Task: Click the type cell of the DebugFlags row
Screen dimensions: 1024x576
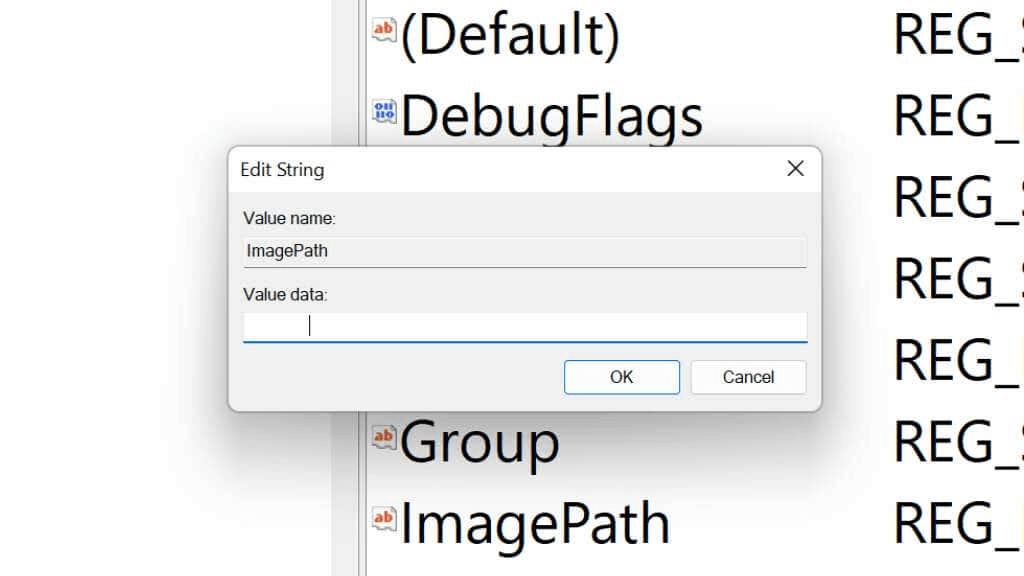Action: tap(957, 117)
